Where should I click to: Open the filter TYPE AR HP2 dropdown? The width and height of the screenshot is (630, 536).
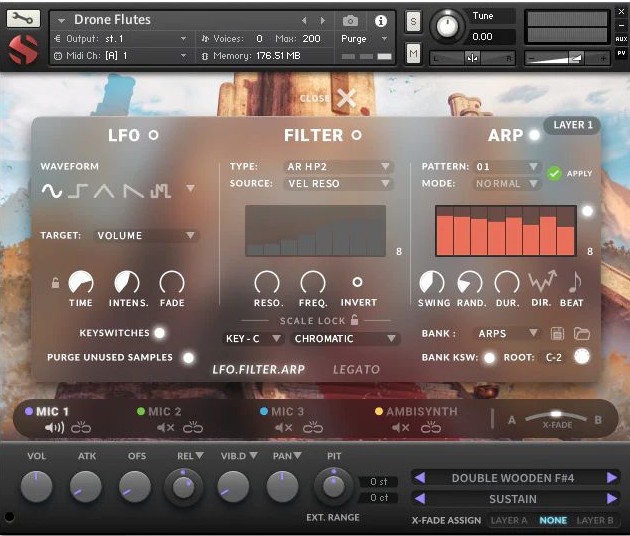point(338,166)
